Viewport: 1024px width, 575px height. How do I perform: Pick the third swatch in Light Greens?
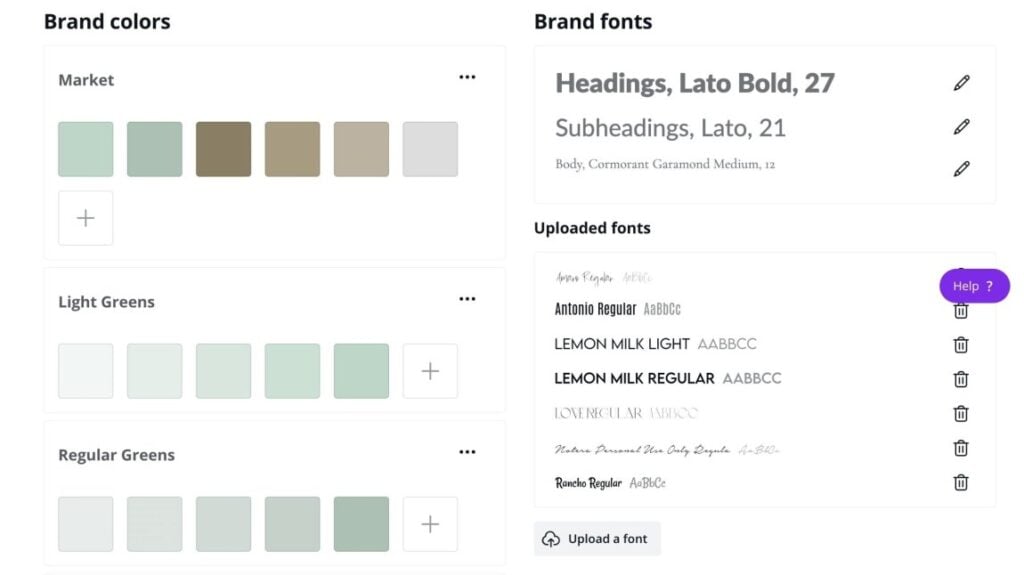pos(223,371)
